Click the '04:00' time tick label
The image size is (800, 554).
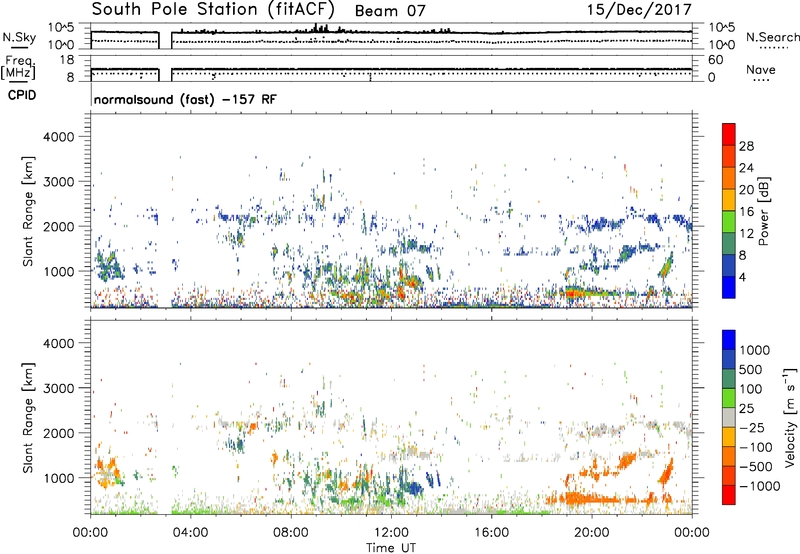[190, 533]
